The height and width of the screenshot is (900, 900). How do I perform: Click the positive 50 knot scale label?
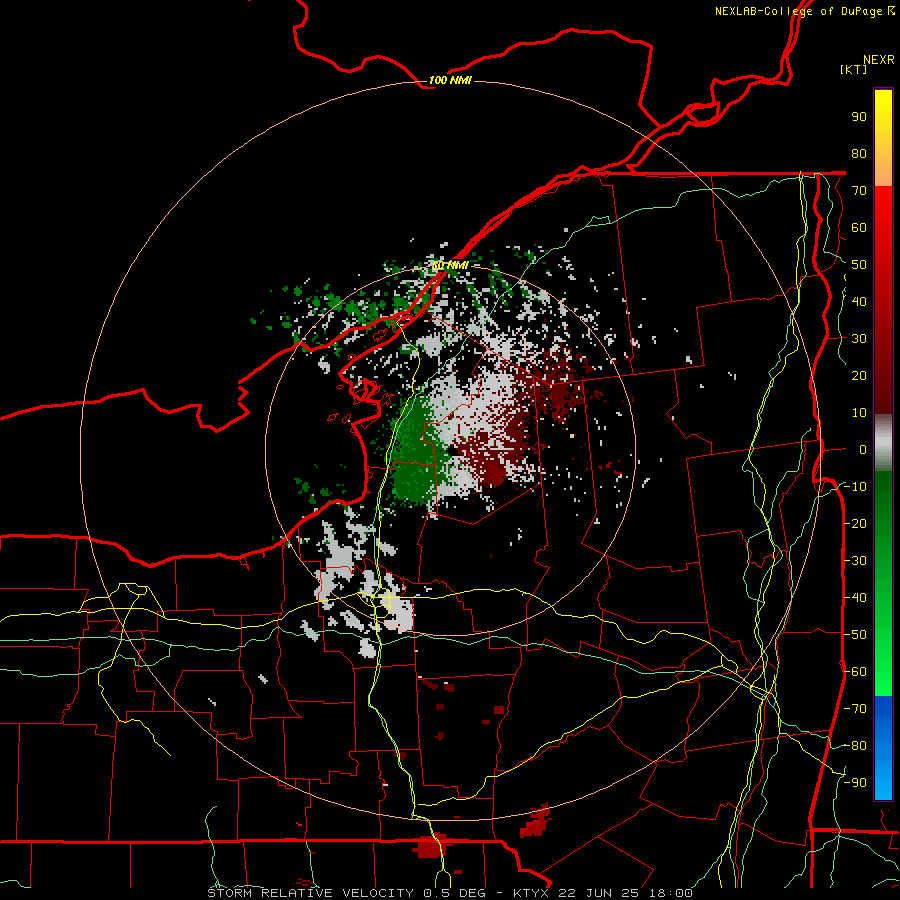pyautogui.click(x=859, y=265)
